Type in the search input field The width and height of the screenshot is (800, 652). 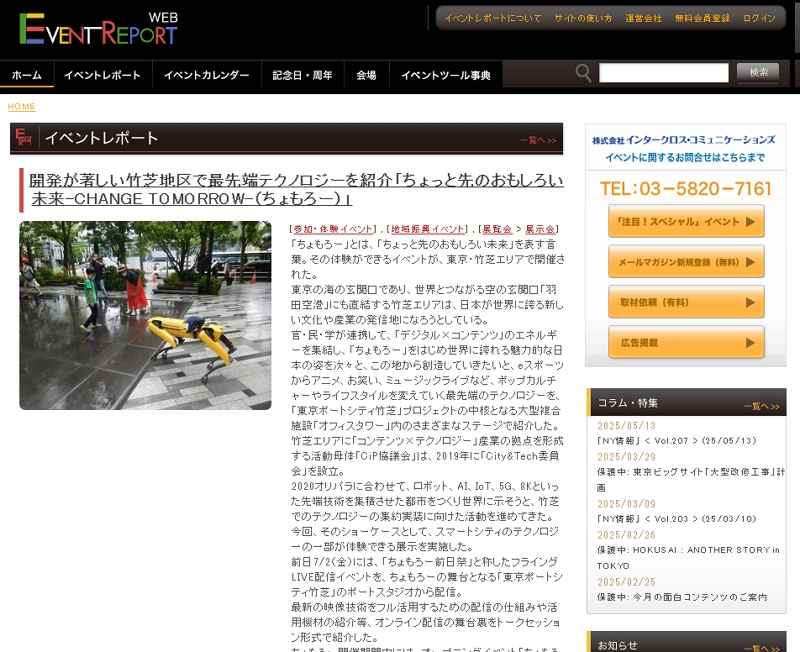(663, 73)
